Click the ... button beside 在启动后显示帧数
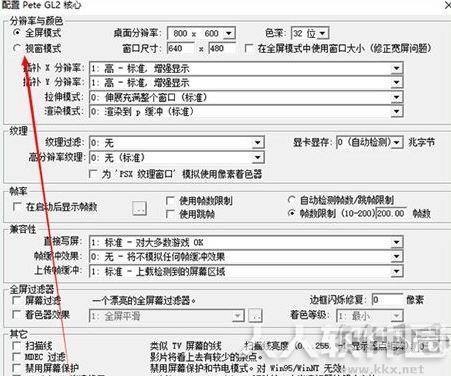The width and height of the screenshot is (451, 376). (x=139, y=208)
